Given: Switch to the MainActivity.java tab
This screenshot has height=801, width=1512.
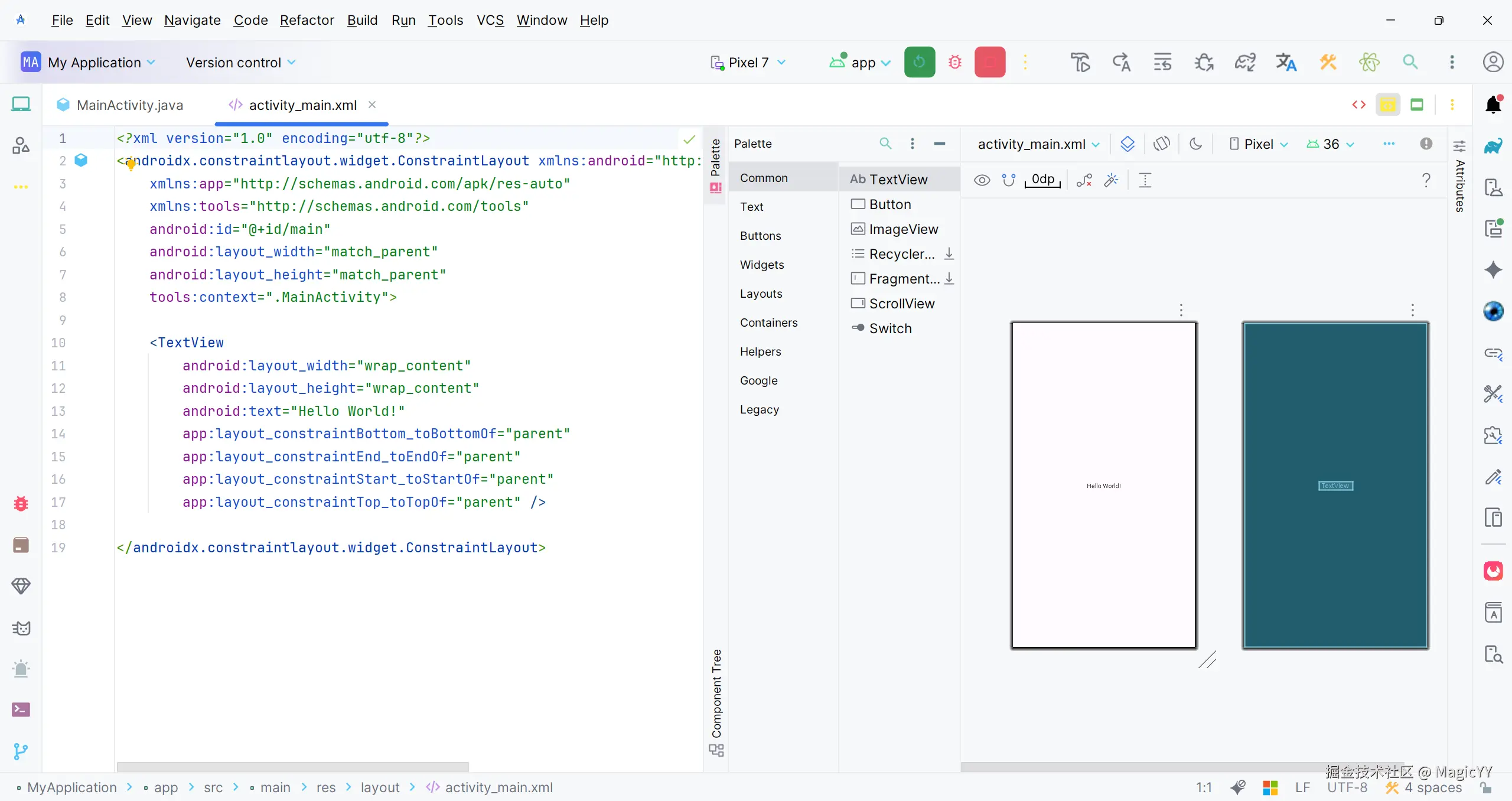Looking at the screenshot, I should pyautogui.click(x=129, y=105).
